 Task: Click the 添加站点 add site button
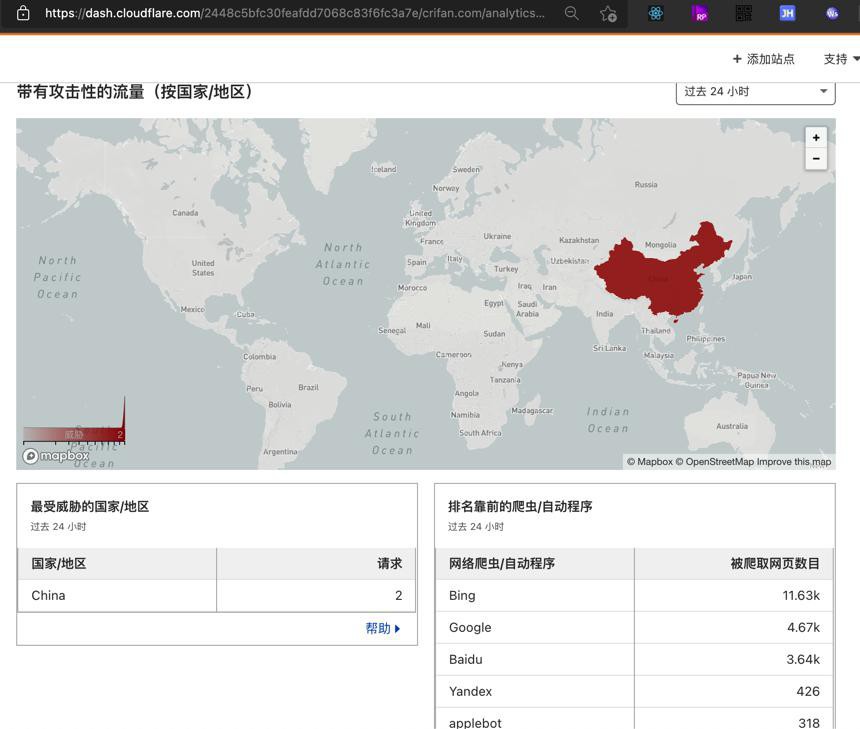763,59
